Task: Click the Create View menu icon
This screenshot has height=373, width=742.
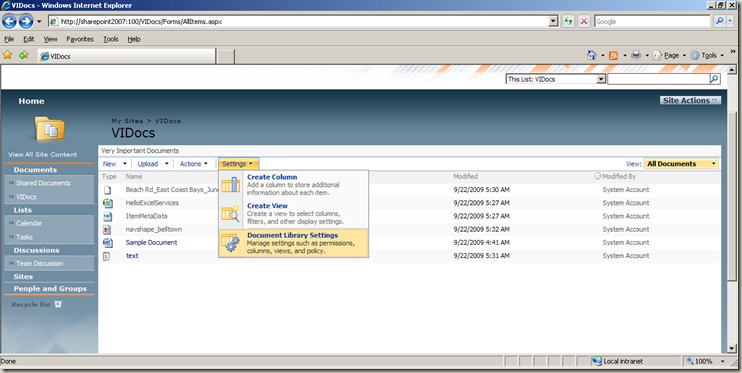Action: coord(230,213)
